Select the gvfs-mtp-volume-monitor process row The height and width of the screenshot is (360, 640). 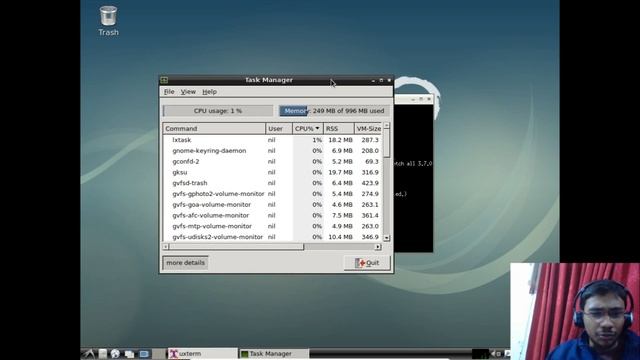272,226
